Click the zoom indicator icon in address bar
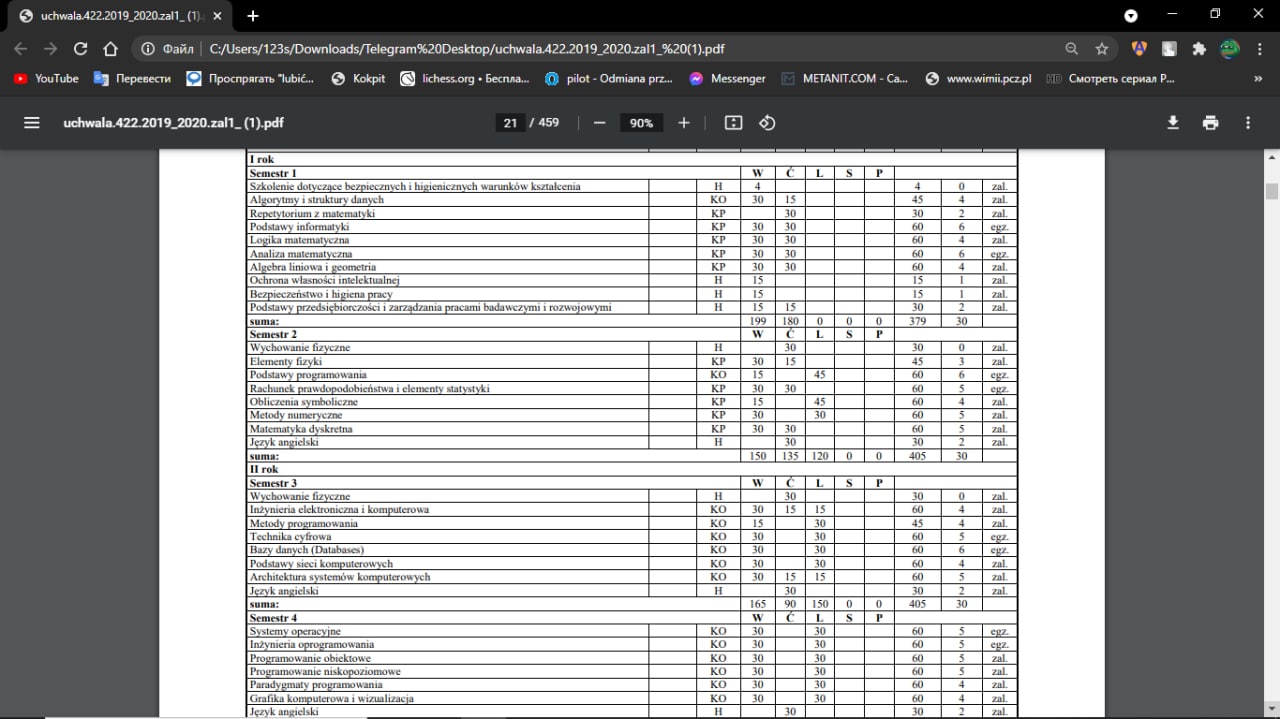1280x719 pixels. 1072,48
